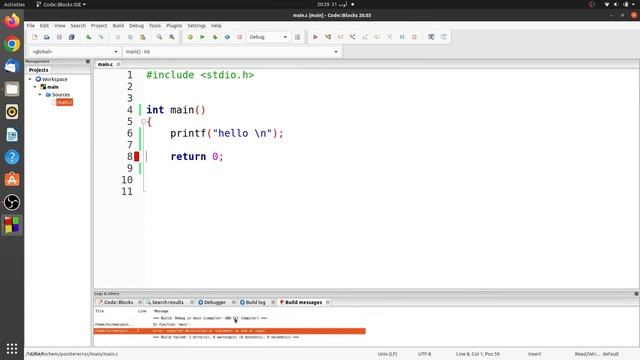Viewport: 640px width, 360px height.
Task: Switch to the Debugger log tab
Action: [x=214, y=302]
